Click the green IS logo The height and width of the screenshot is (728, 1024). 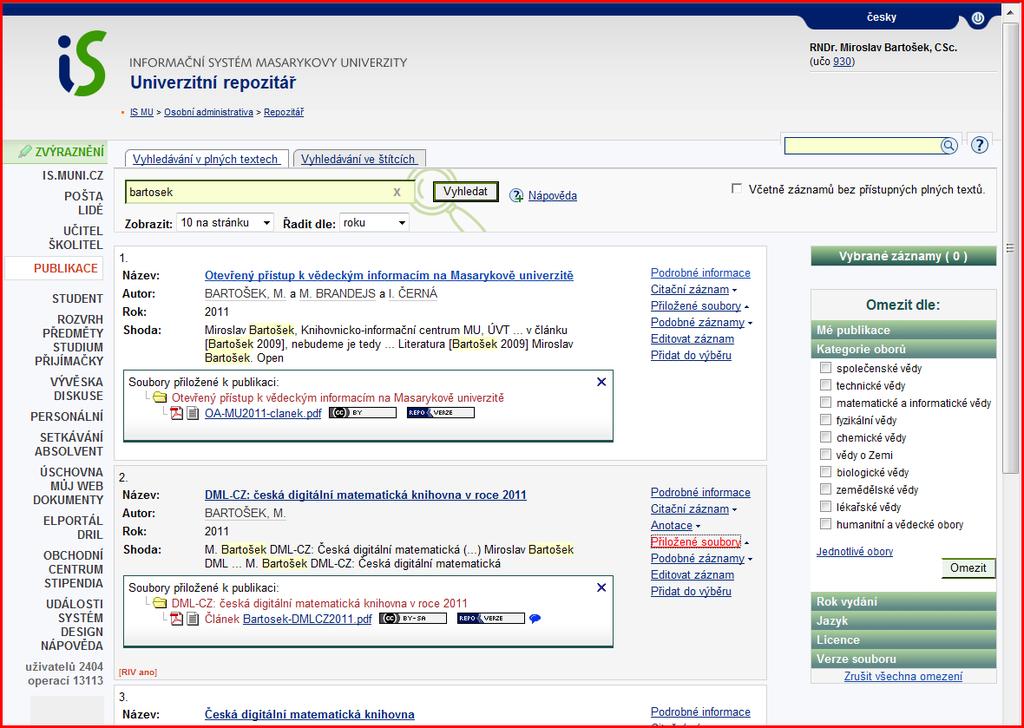pyautogui.click(x=82, y=63)
